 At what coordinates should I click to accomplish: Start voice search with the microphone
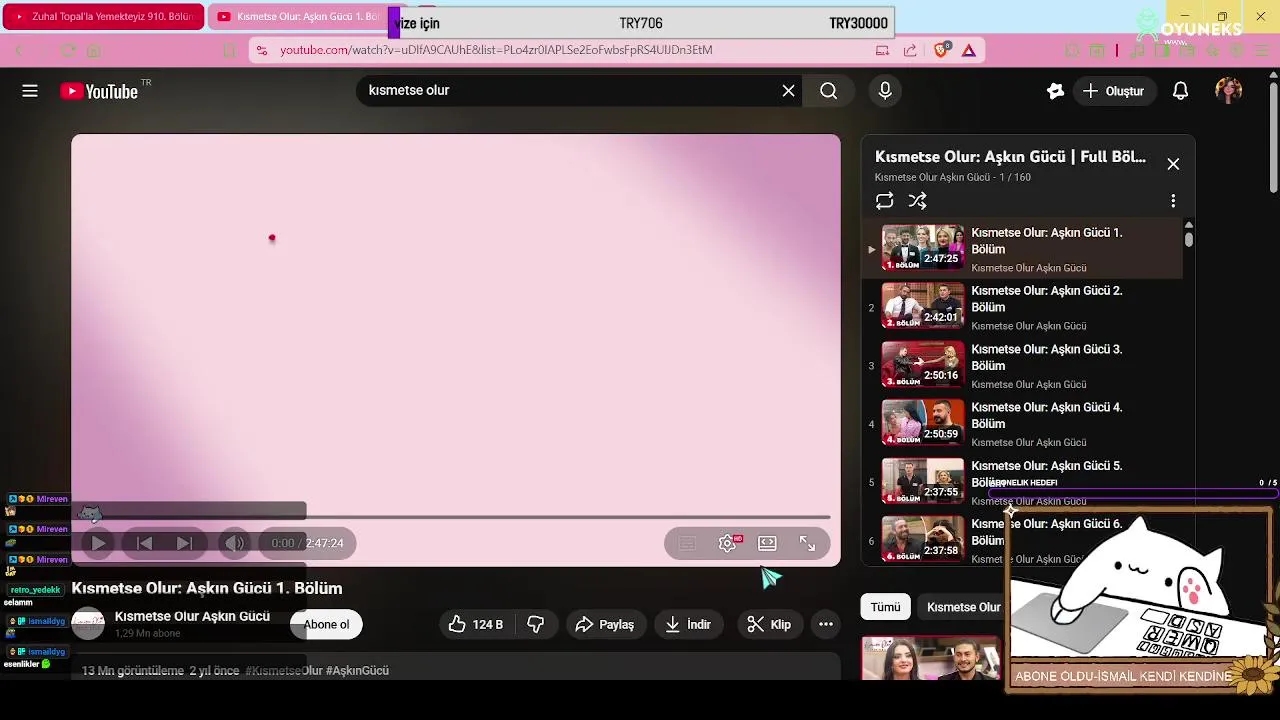[885, 91]
